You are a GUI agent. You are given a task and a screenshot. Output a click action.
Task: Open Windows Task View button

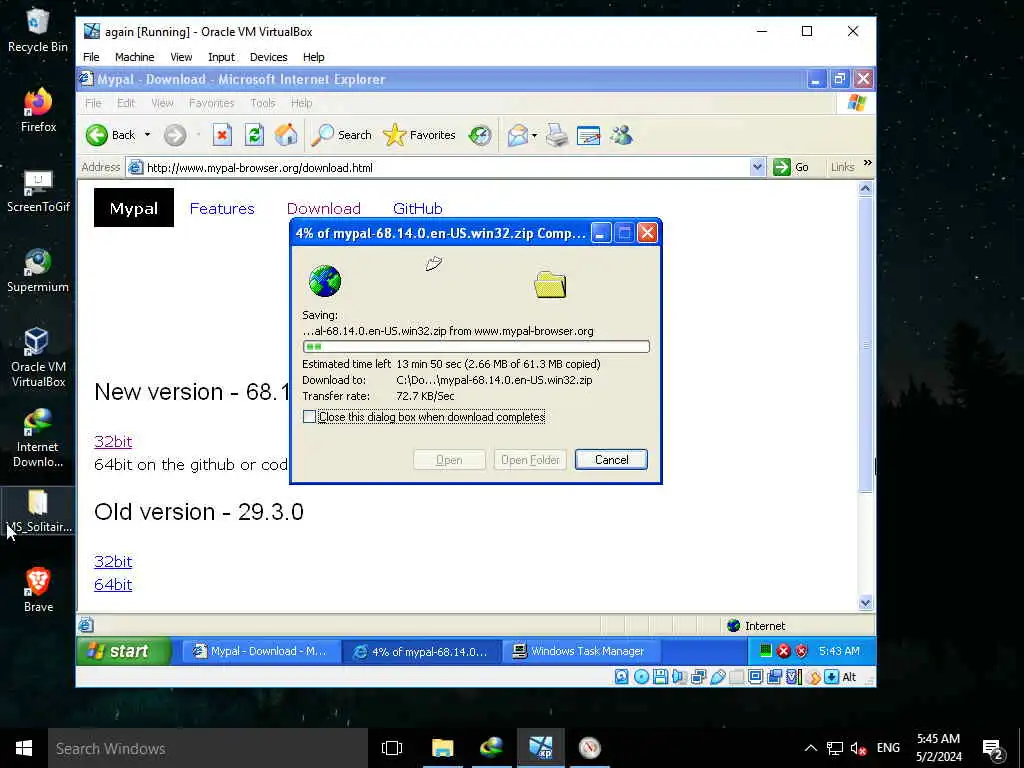coord(392,748)
